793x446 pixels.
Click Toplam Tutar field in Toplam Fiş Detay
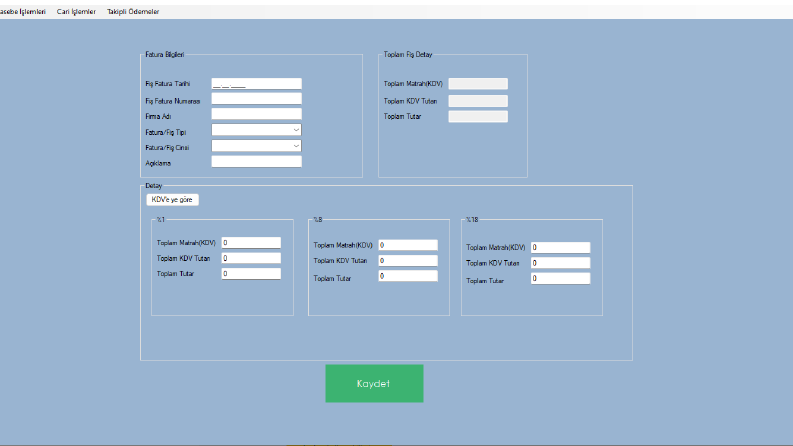point(478,117)
